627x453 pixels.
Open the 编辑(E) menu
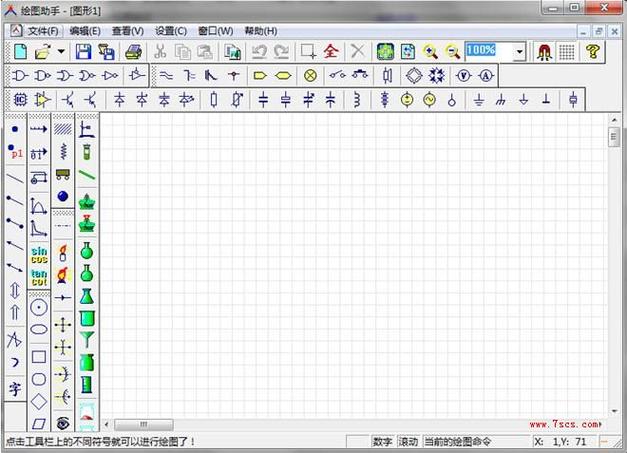85,31
